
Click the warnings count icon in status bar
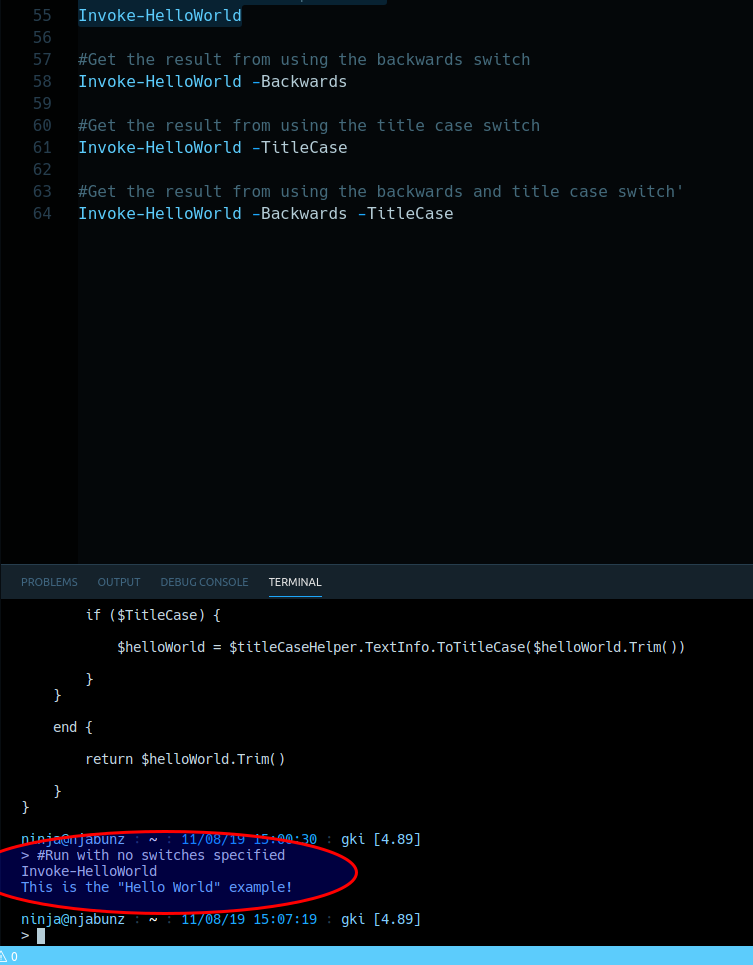point(8,956)
